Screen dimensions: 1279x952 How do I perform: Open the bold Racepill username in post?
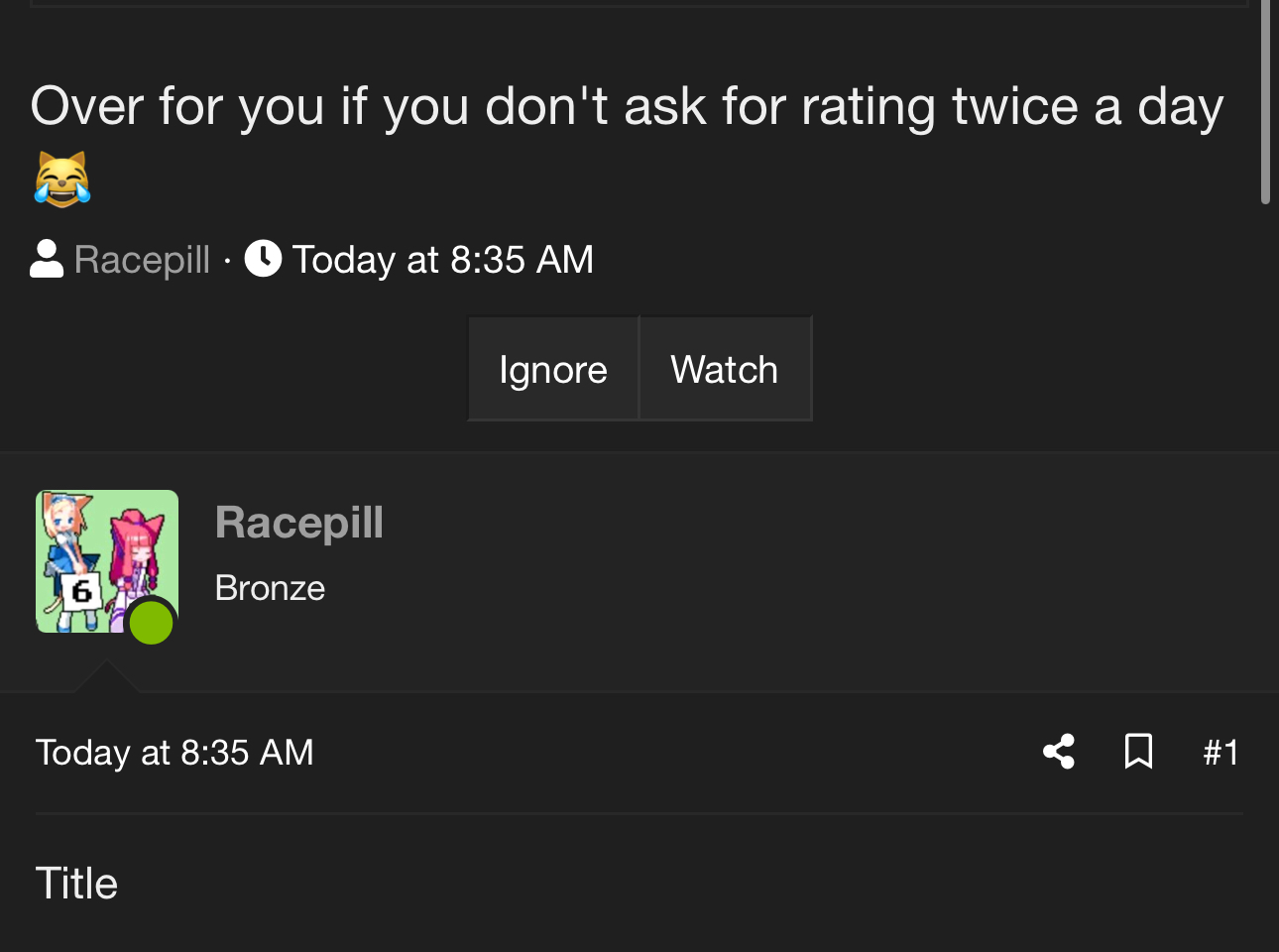298,523
